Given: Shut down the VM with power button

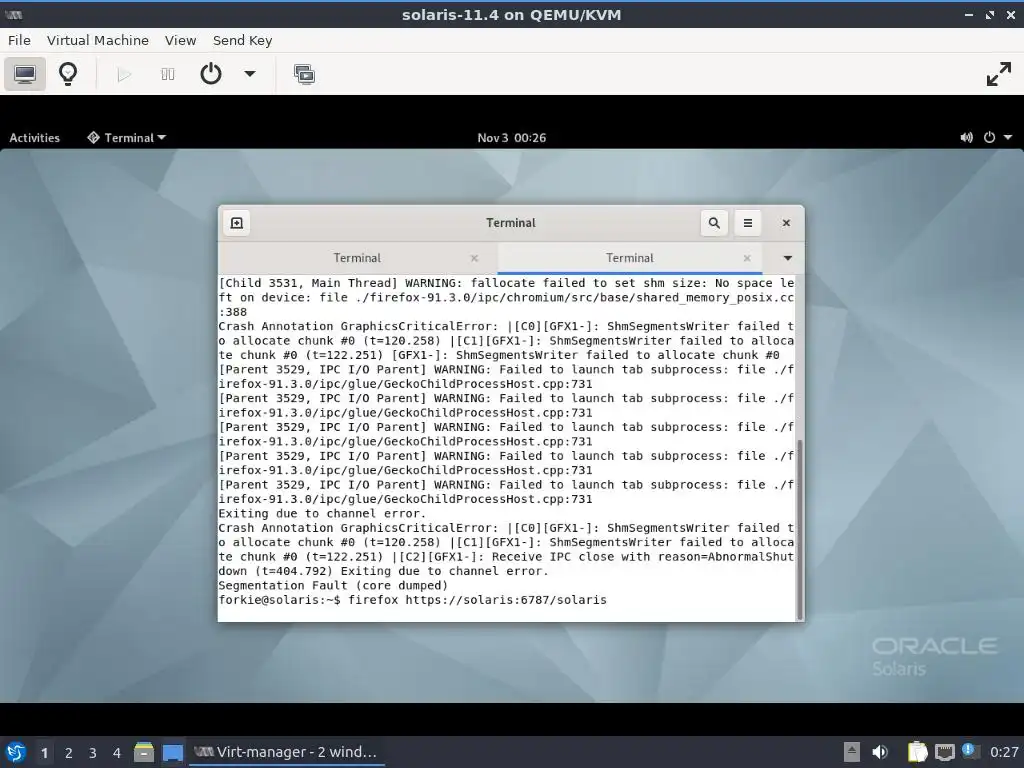Looking at the screenshot, I should pyautogui.click(x=210, y=74).
